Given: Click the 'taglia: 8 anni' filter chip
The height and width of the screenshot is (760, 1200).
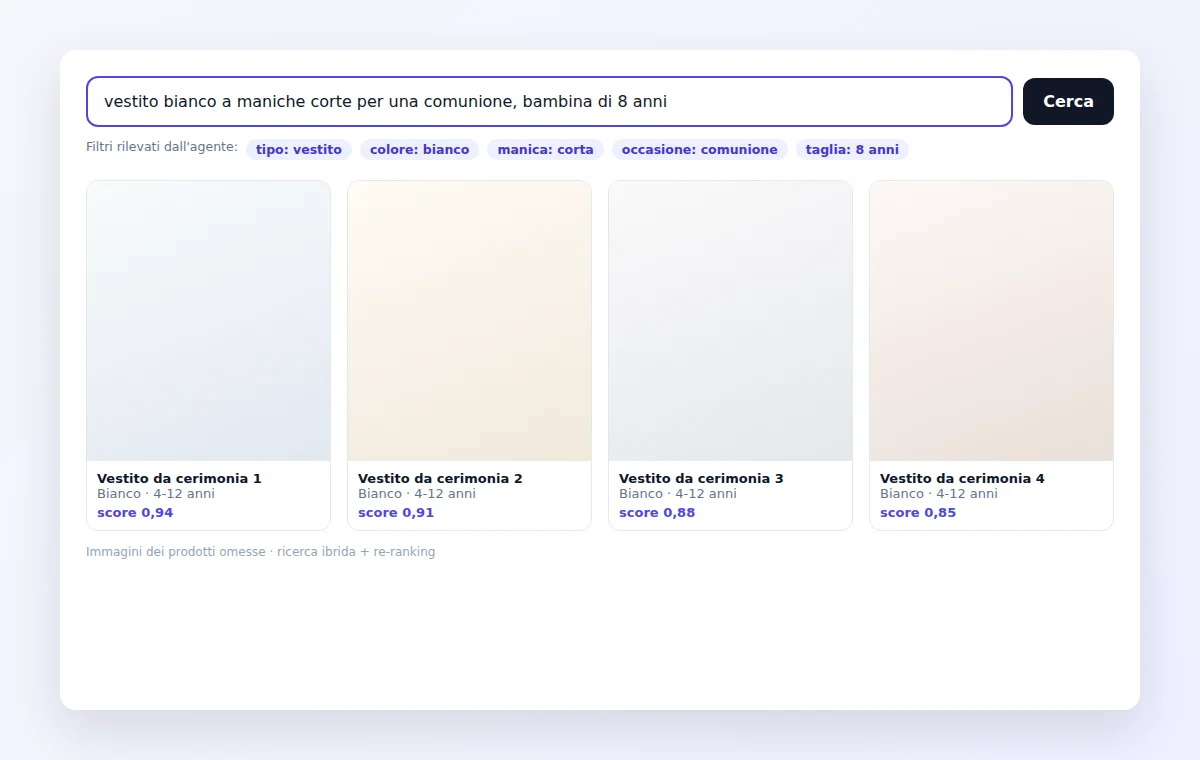Looking at the screenshot, I should point(852,150).
